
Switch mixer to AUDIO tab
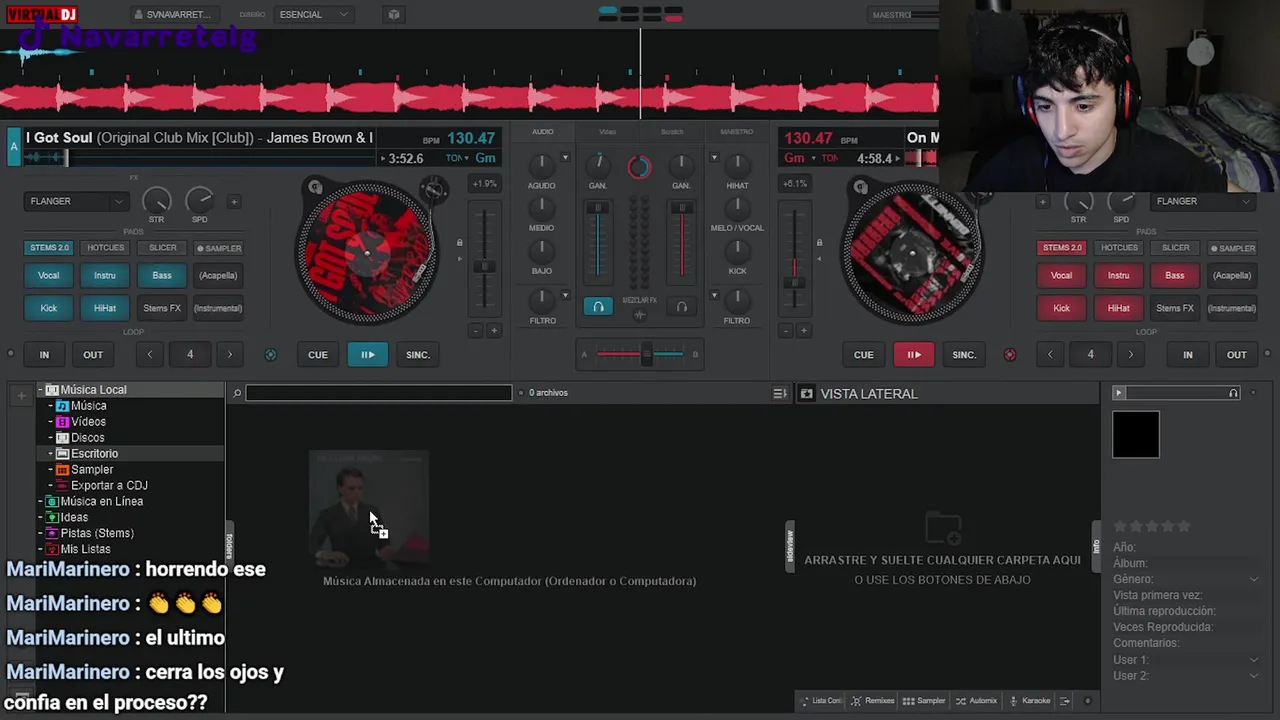point(542,132)
